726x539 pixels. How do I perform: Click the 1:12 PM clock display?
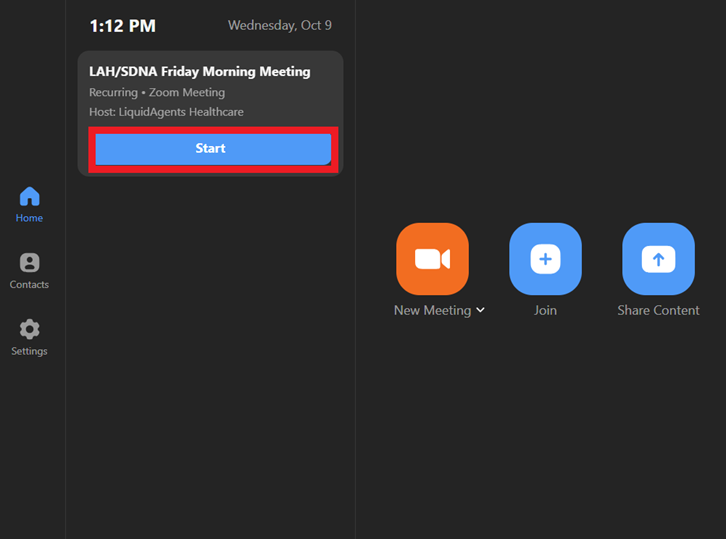(122, 26)
